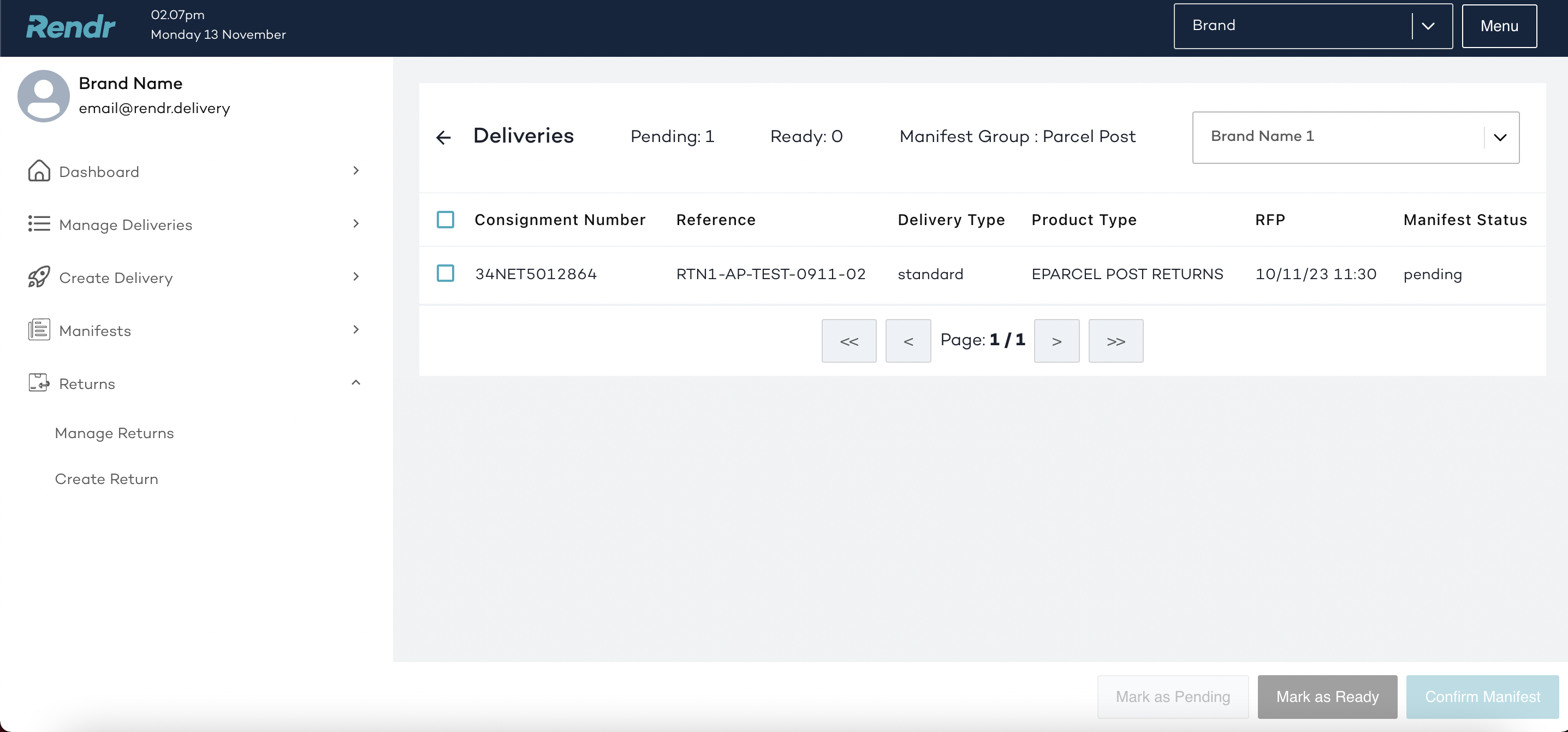Click the Ready: 0 counter
The width and height of the screenshot is (1568, 732).
tap(806, 137)
